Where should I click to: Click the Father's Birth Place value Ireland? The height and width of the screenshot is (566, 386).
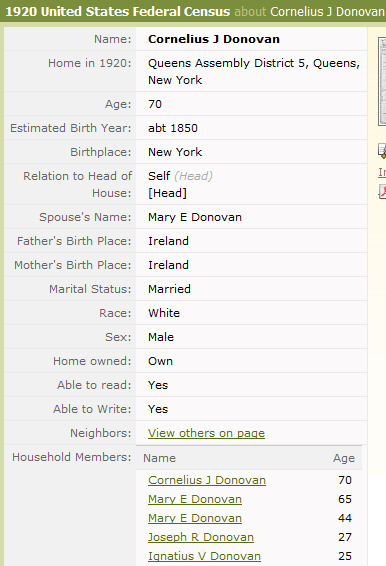point(168,241)
